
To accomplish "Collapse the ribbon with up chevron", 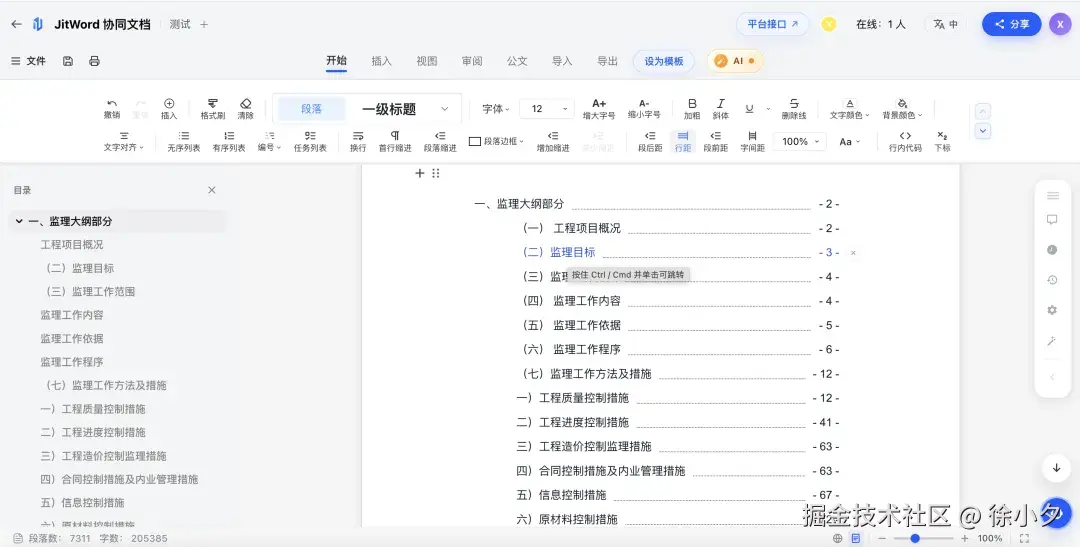I will click(x=984, y=112).
